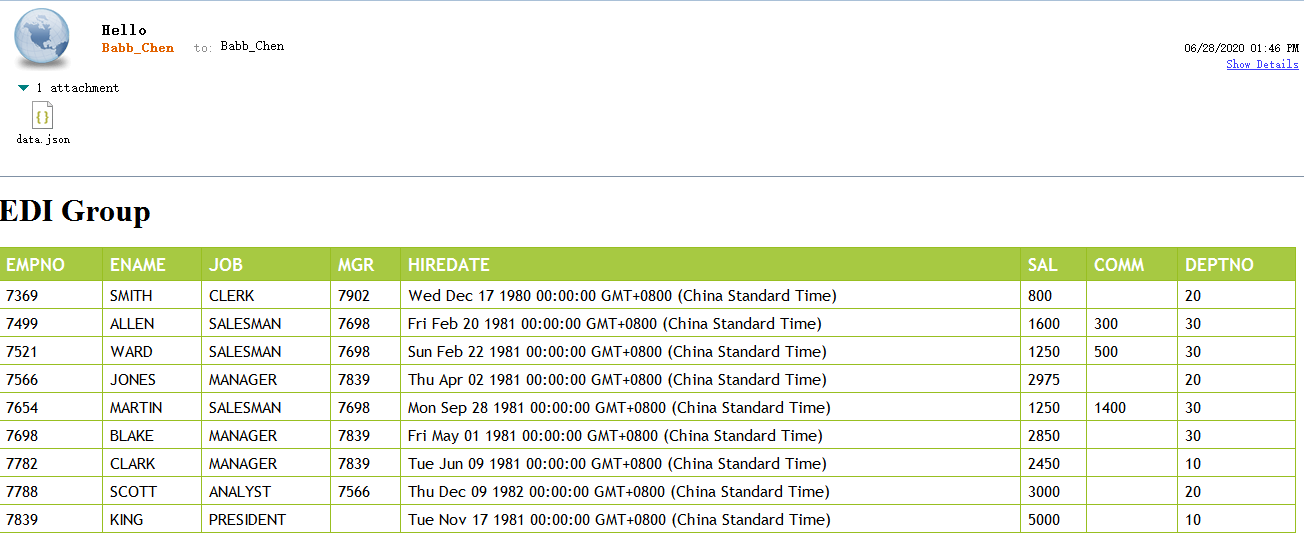Collapse the 1 attachment section arrow

[x=24, y=88]
